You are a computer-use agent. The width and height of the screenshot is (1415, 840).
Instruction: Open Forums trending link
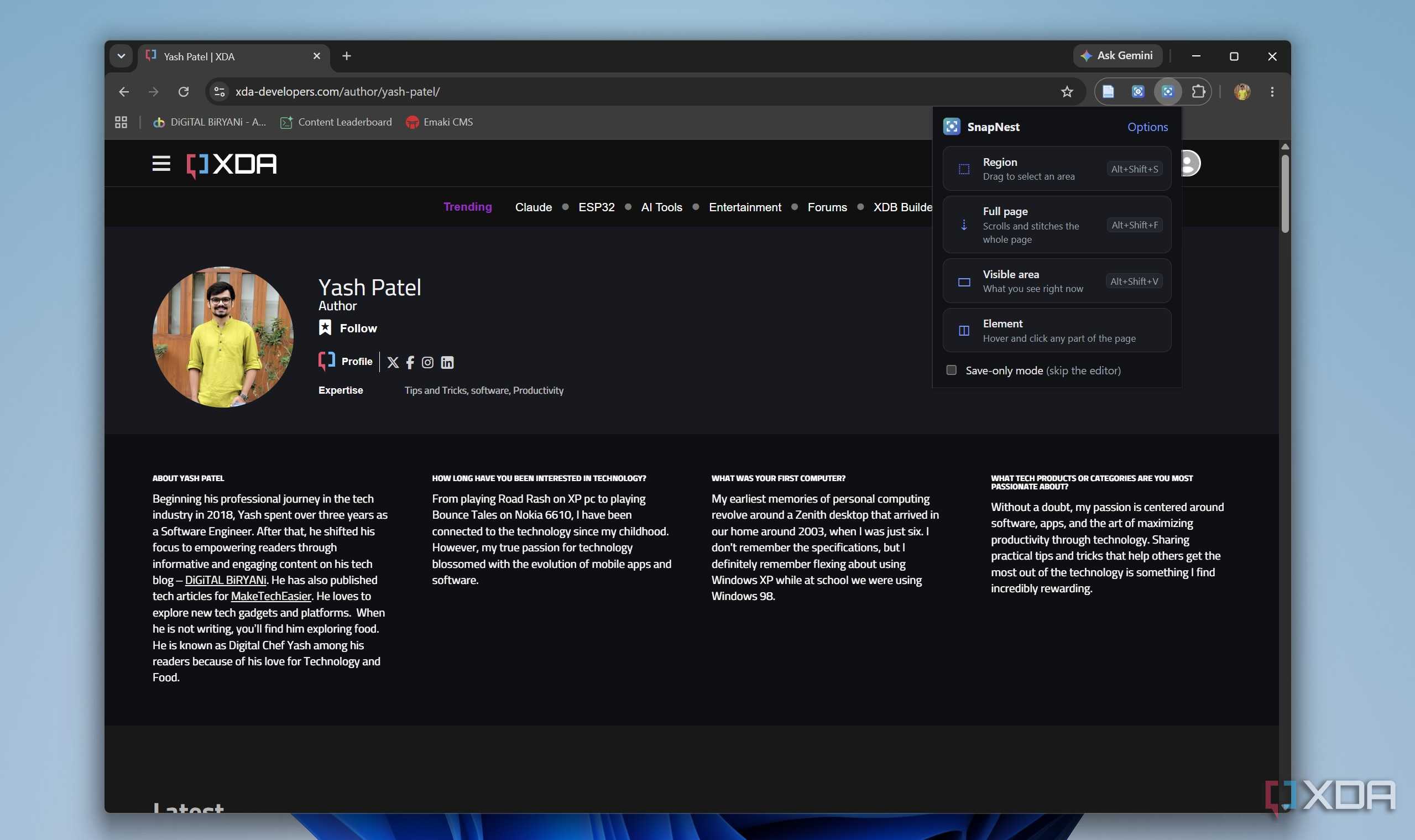tap(827, 207)
